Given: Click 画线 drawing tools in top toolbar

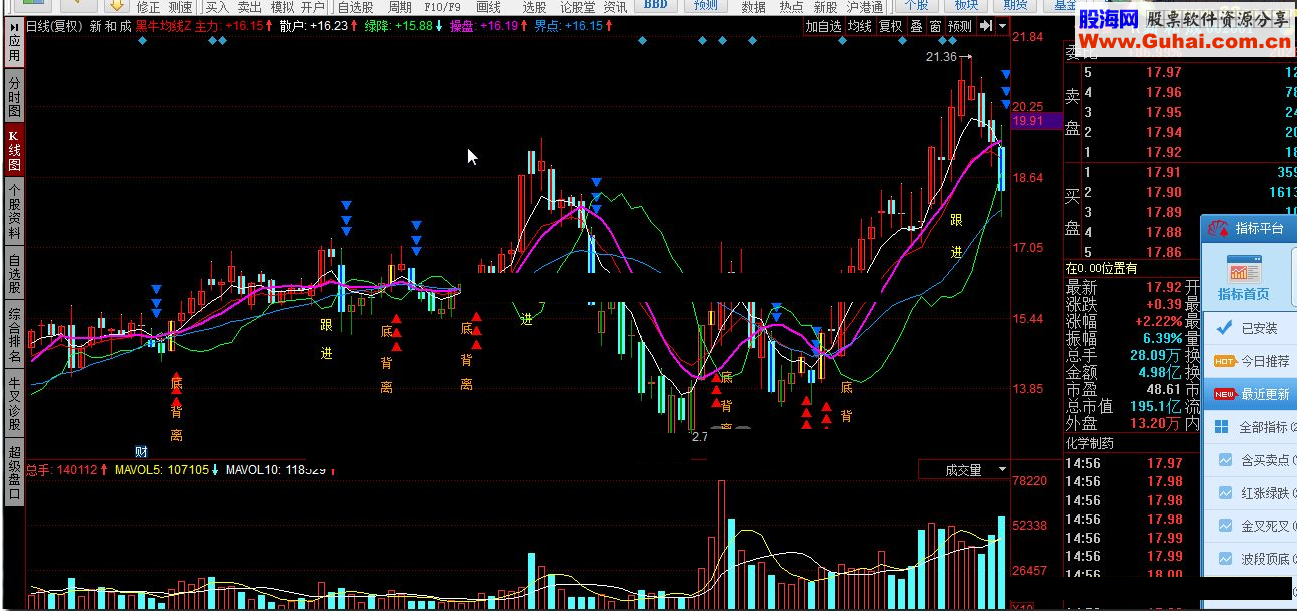Looking at the screenshot, I should [x=488, y=7].
